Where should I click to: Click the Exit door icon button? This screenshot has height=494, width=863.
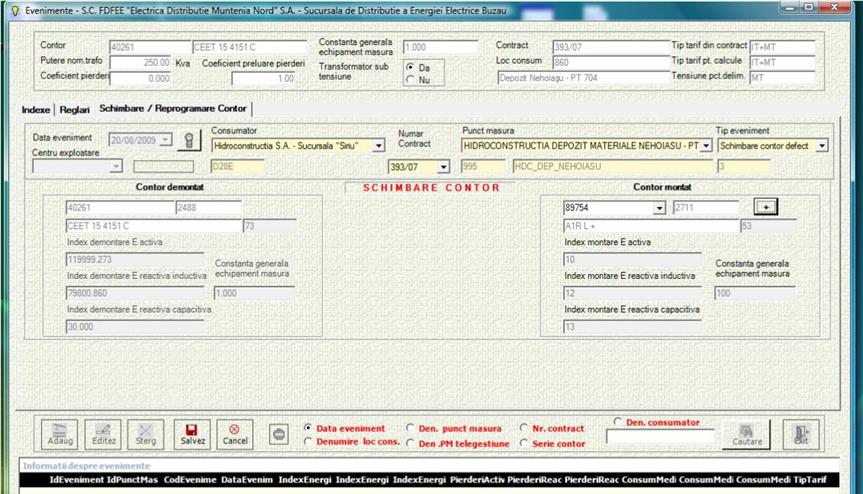tap(801, 433)
